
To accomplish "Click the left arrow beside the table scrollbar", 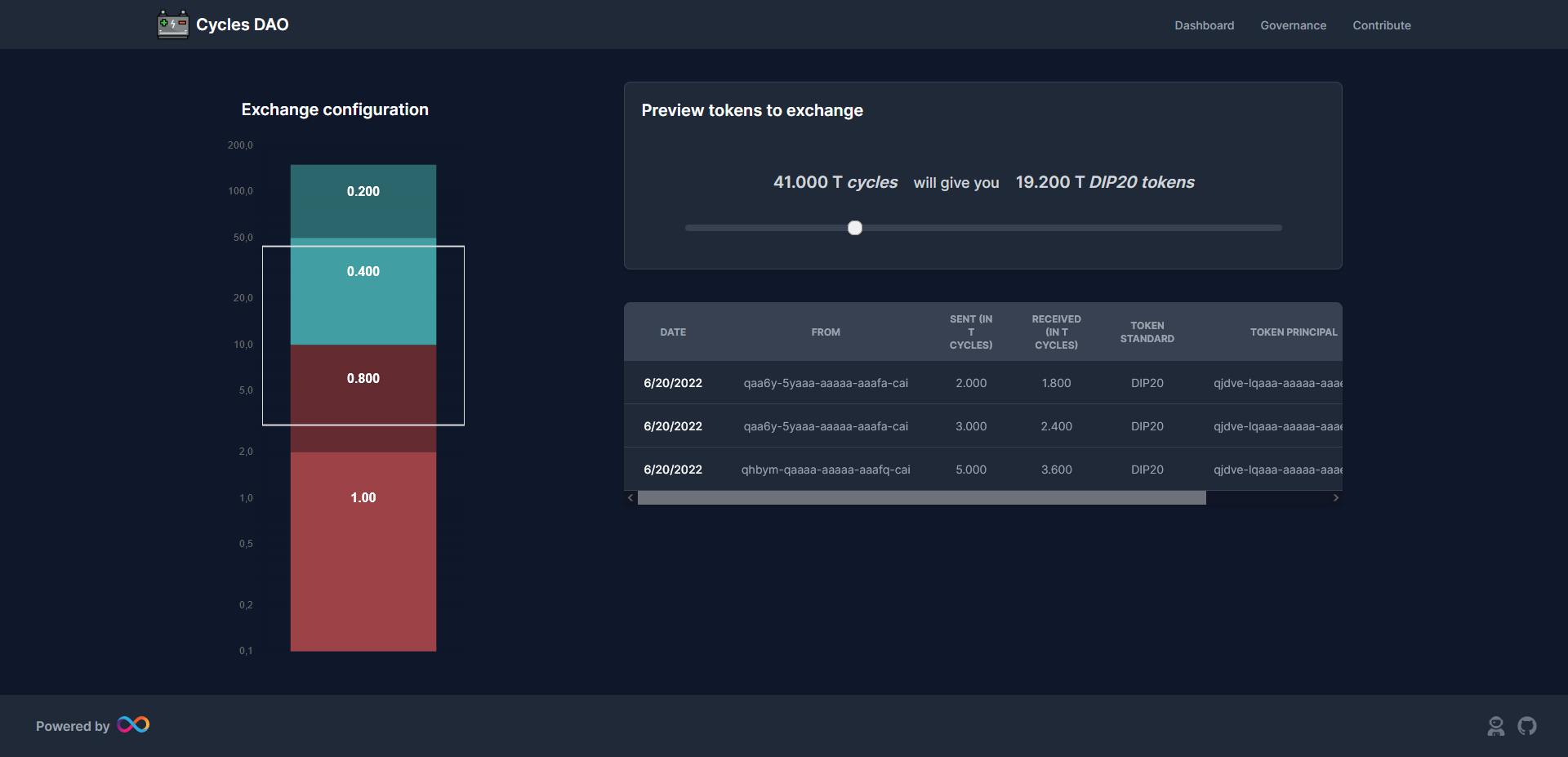I will click(630, 497).
